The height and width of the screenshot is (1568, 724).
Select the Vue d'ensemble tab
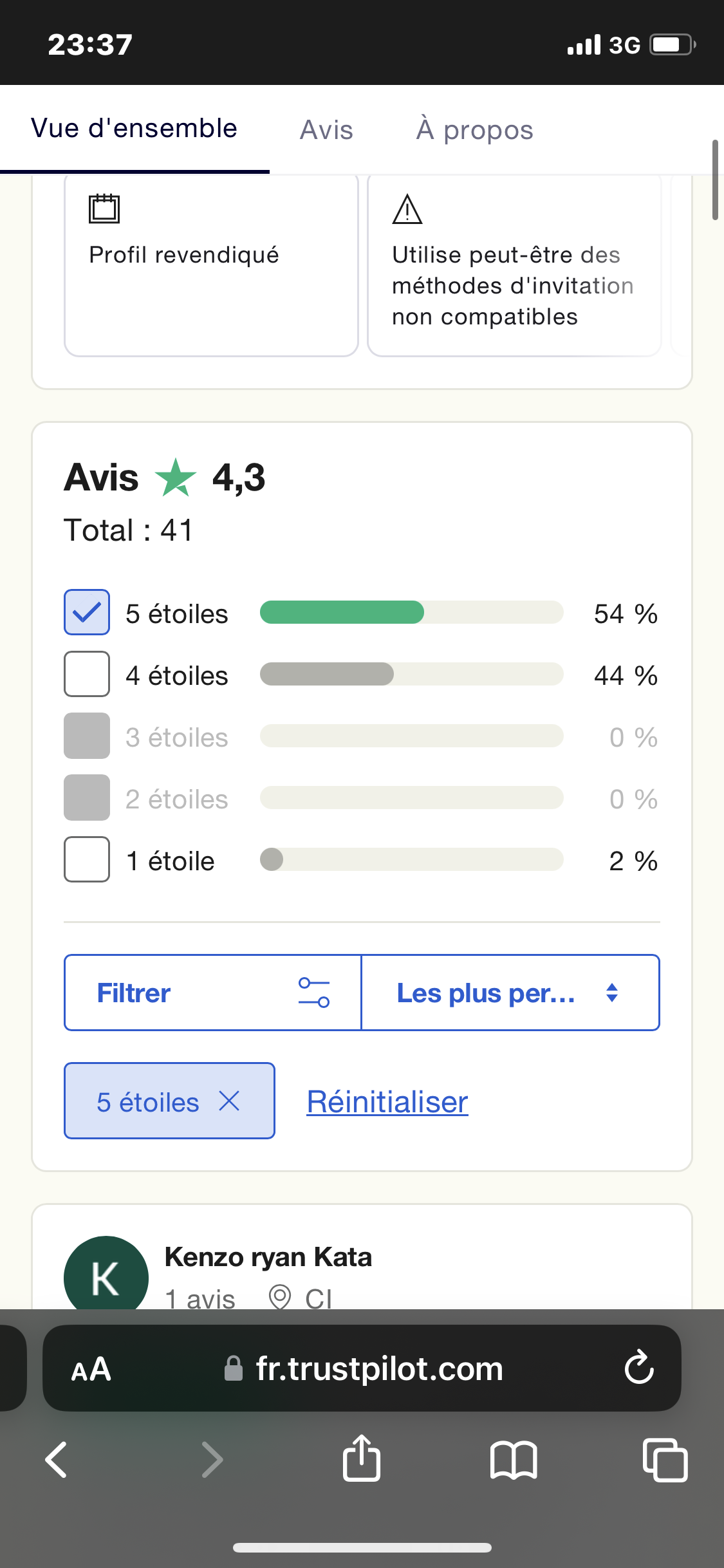click(x=134, y=129)
